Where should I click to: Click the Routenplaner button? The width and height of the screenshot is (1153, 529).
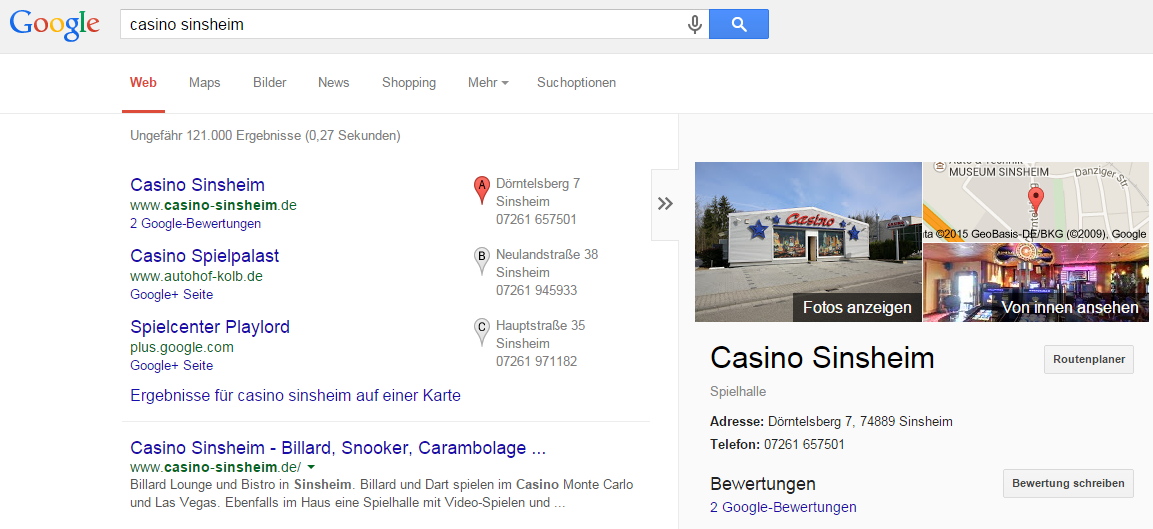click(1089, 360)
